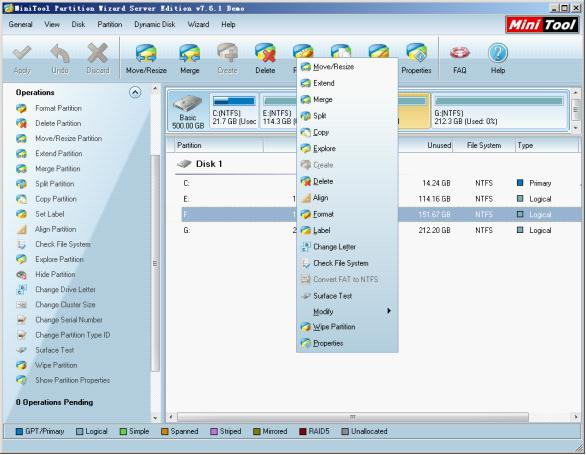Open the Help menu in menu bar
The width and height of the screenshot is (586, 455).
[x=228, y=25]
